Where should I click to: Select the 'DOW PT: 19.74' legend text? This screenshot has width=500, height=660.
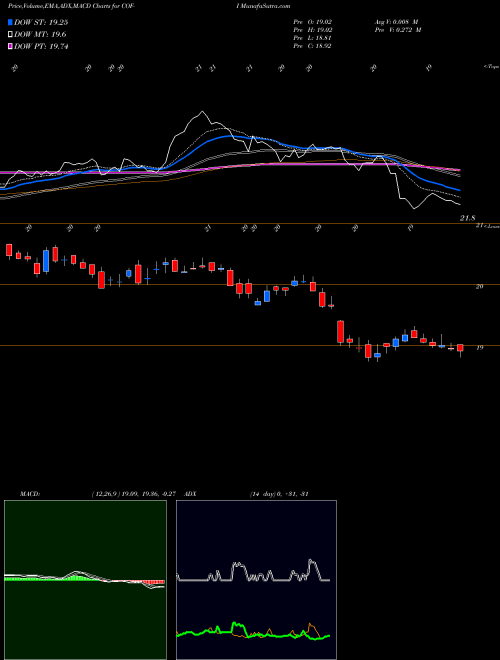[x=41, y=46]
